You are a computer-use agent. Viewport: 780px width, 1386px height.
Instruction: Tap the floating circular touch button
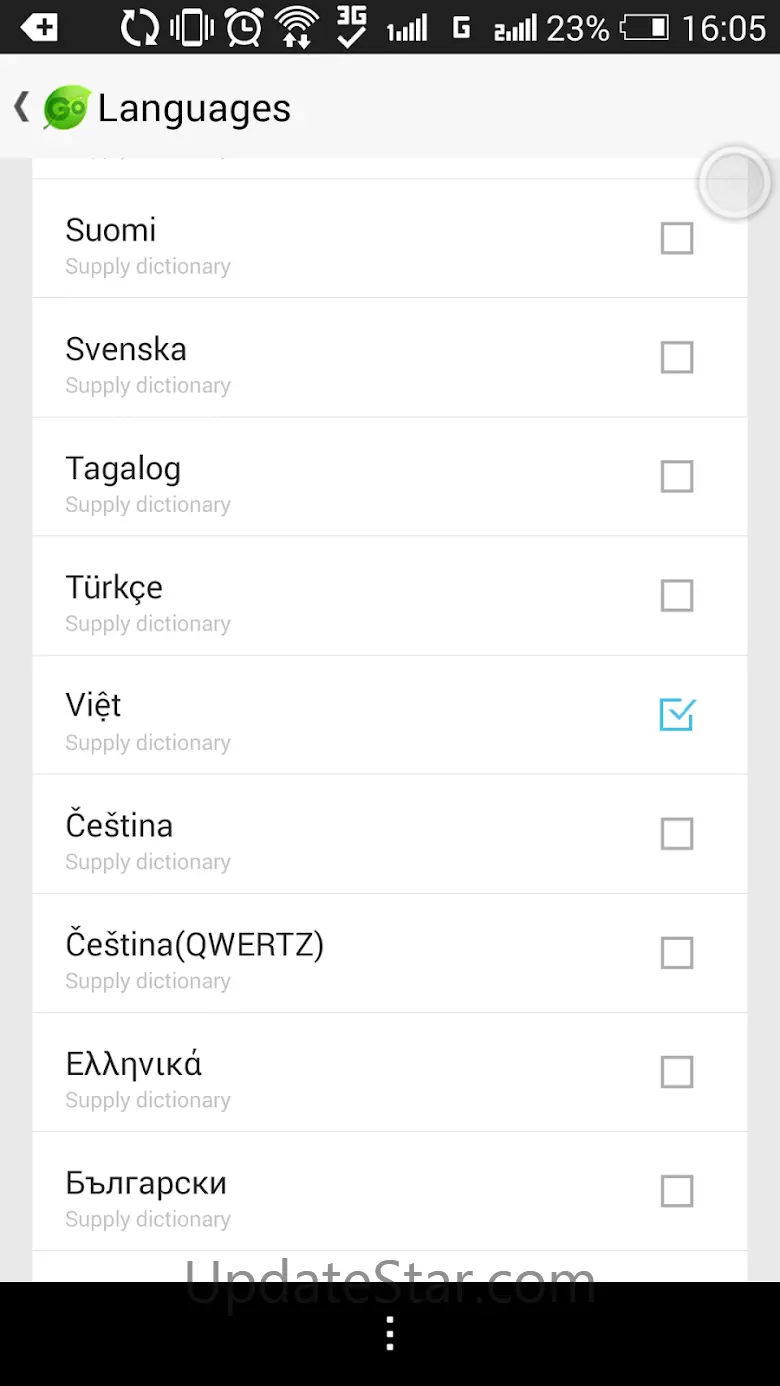(734, 183)
